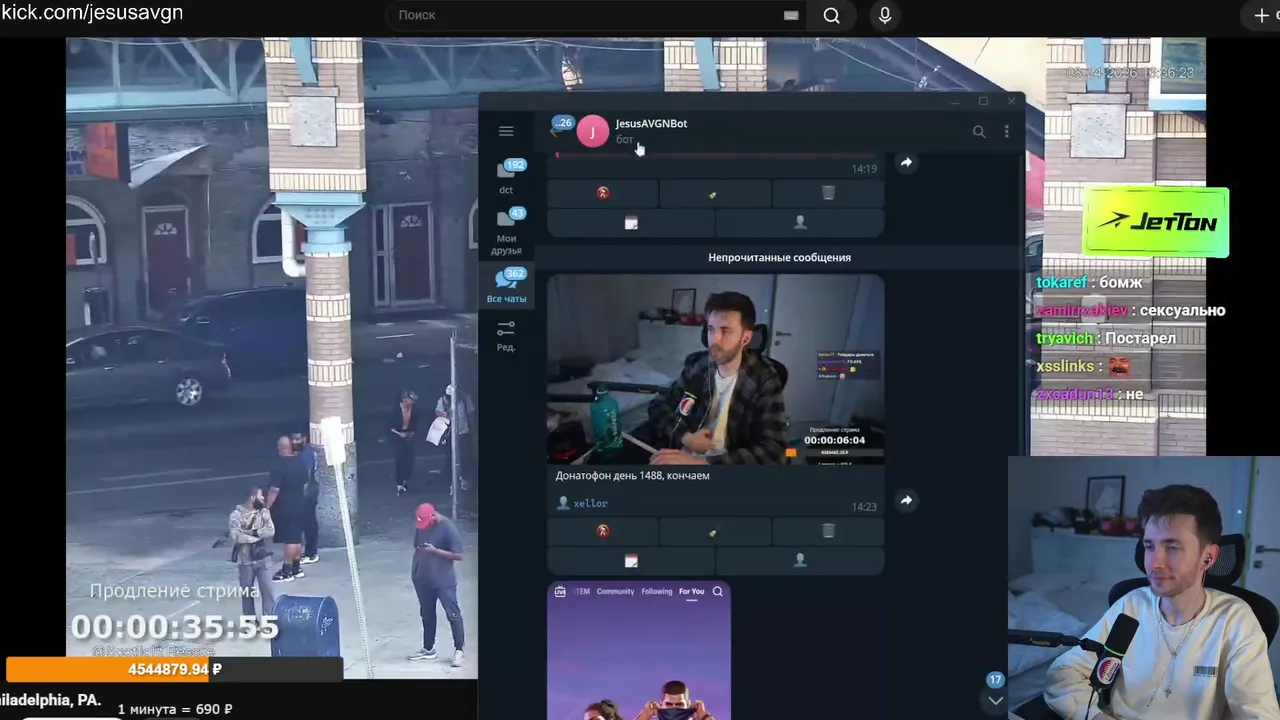Start voice search with the microphone
The image size is (1280, 720).
885,15
